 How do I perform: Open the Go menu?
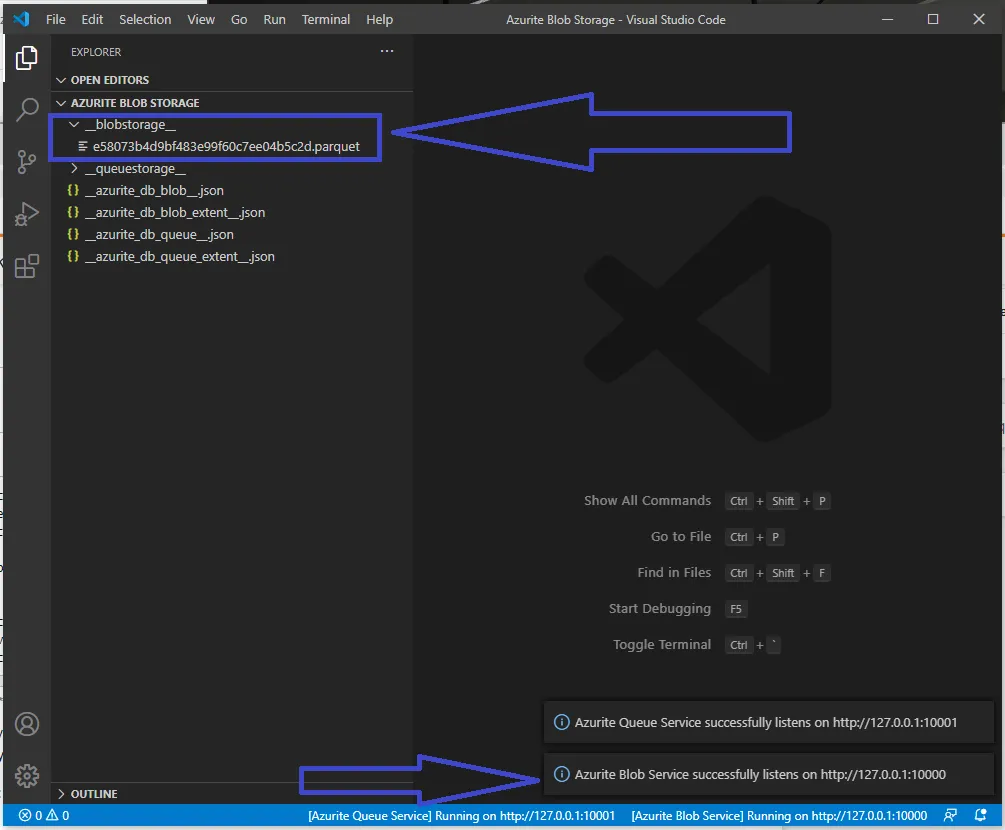point(239,20)
